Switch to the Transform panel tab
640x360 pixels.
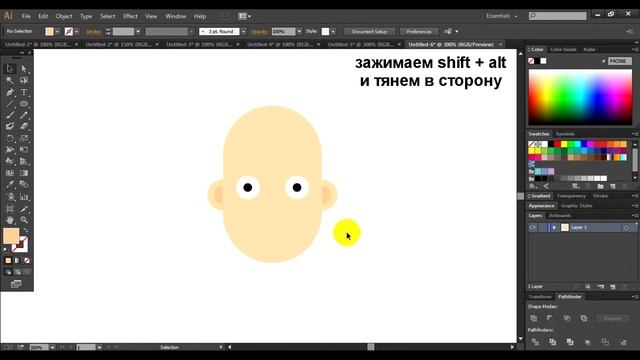tap(540, 297)
